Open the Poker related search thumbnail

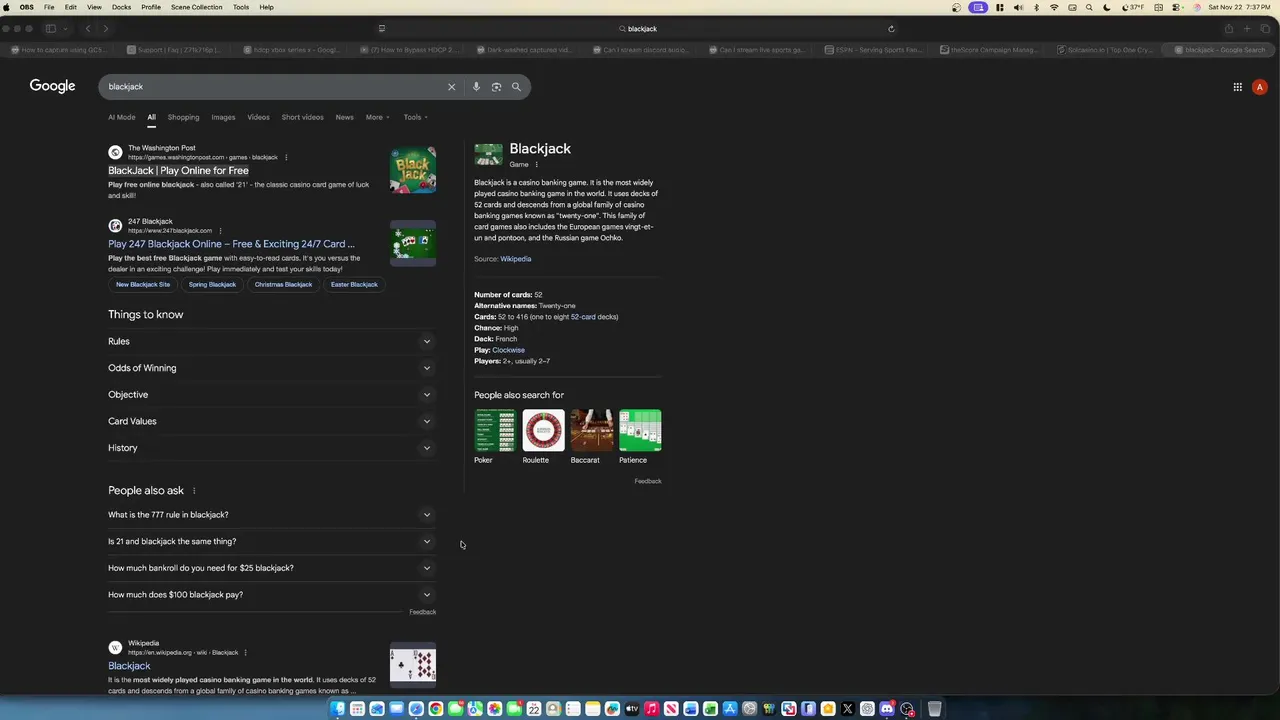coord(495,431)
